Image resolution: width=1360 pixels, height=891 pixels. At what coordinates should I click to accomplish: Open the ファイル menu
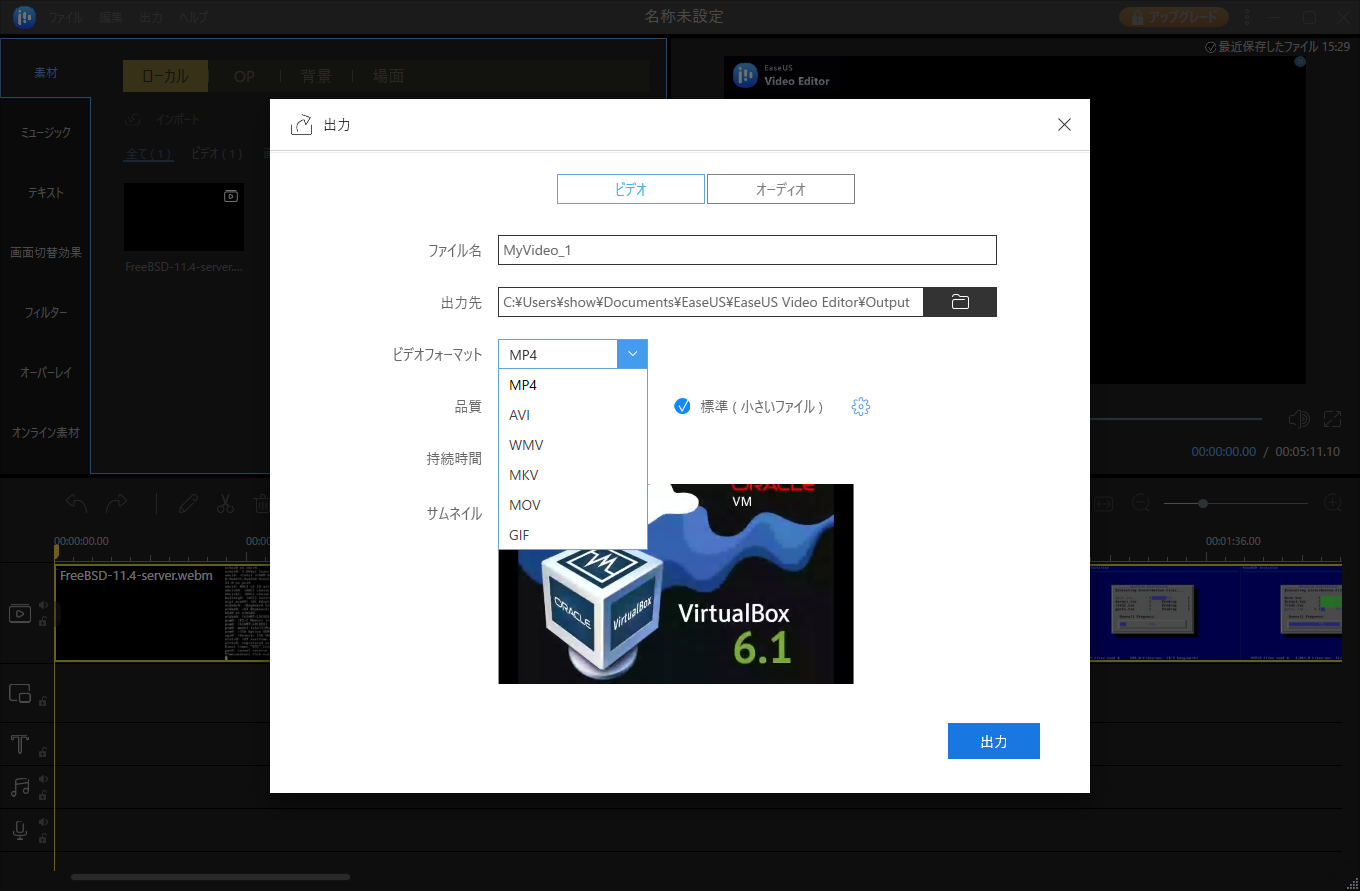pyautogui.click(x=65, y=18)
